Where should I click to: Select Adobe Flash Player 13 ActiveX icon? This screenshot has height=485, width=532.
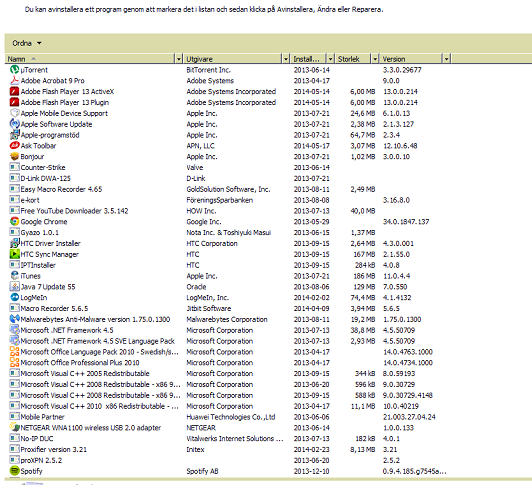click(14, 91)
